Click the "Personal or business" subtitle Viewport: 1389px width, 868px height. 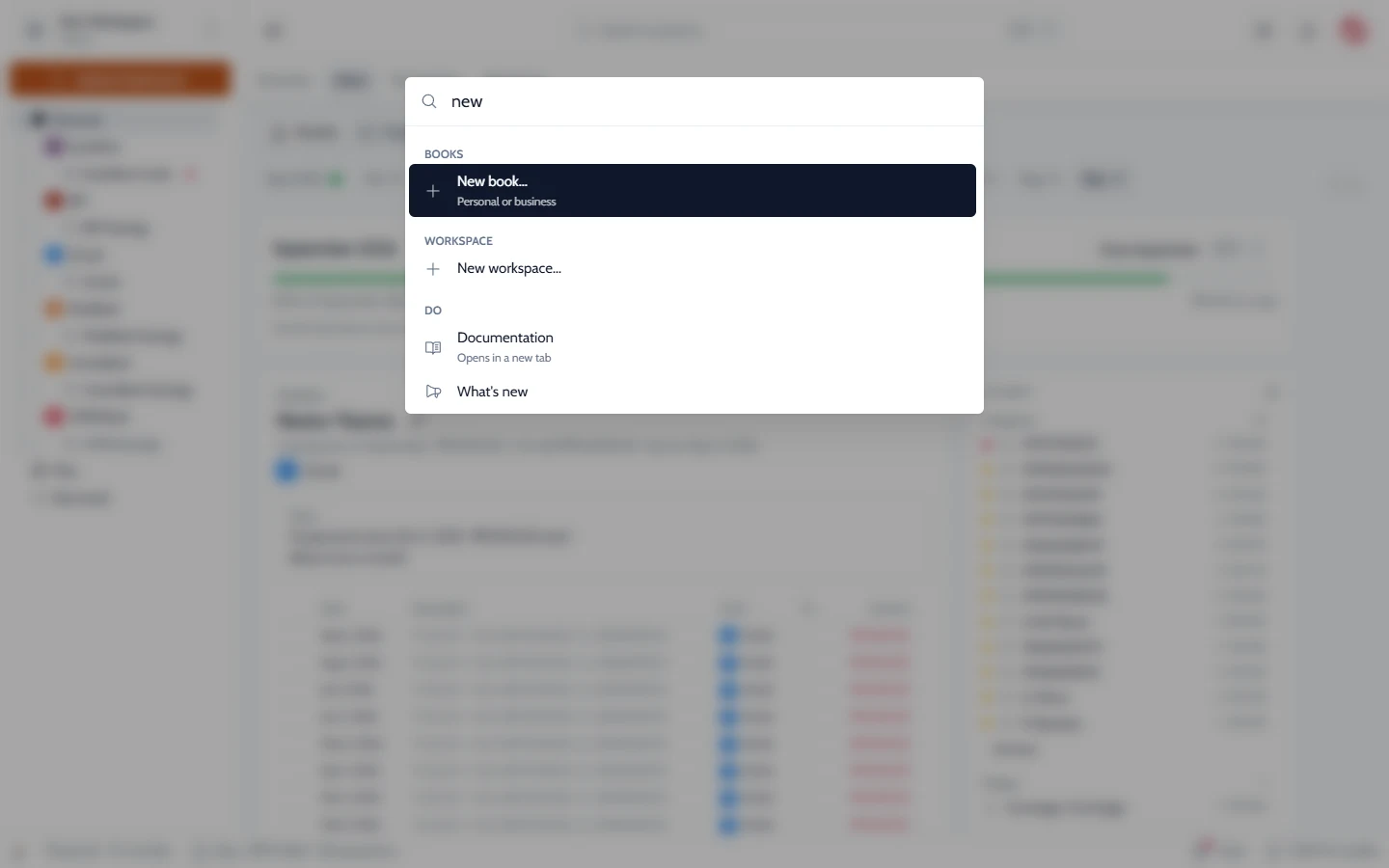506,202
